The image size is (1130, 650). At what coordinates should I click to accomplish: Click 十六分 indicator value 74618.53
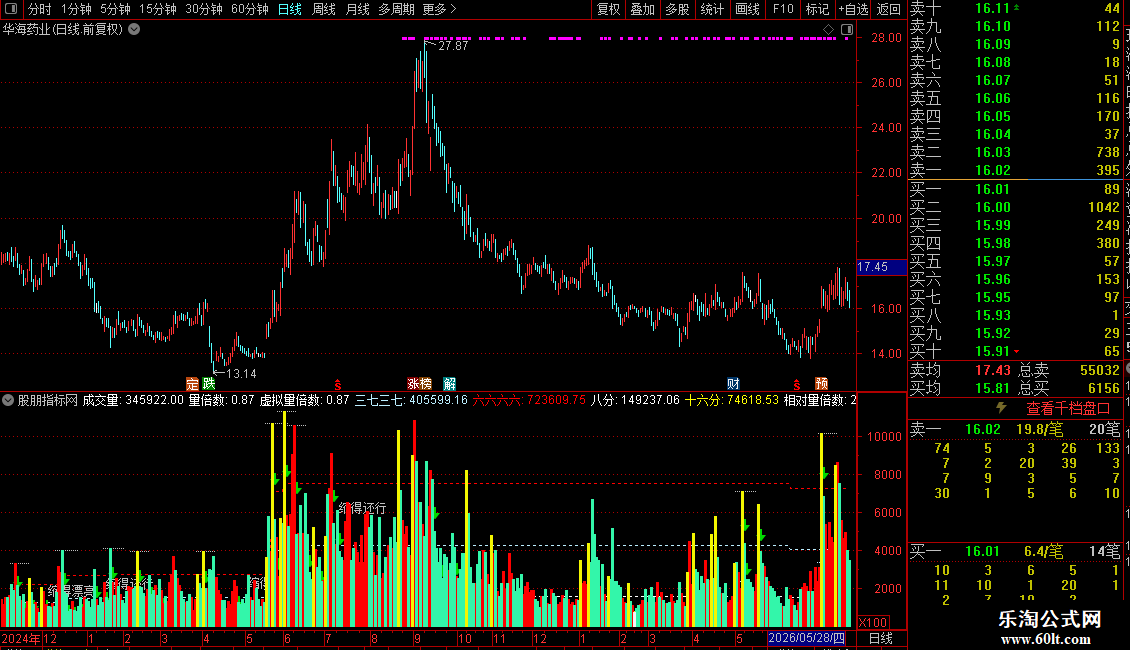(x=752, y=399)
